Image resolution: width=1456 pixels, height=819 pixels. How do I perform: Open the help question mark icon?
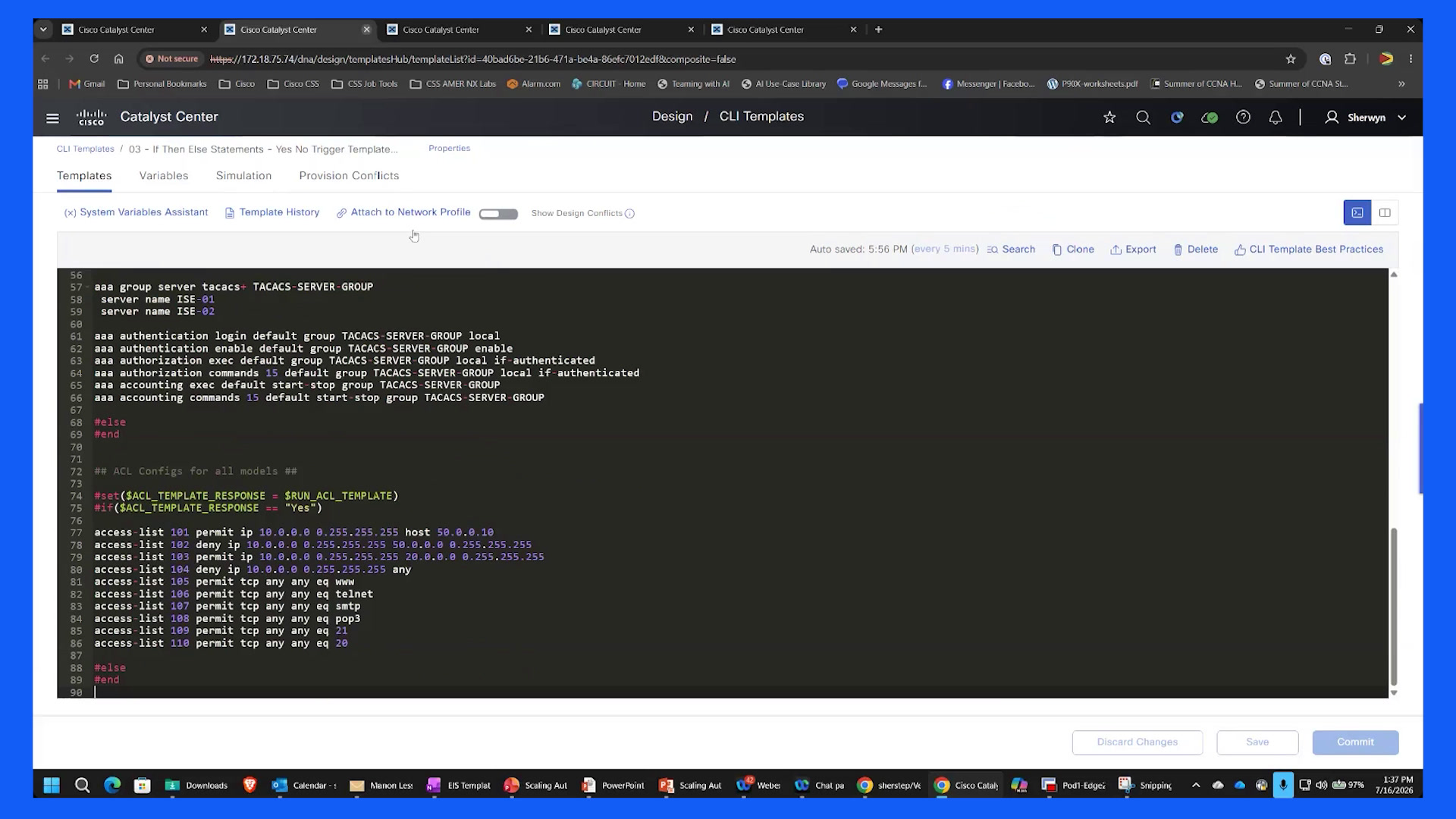[x=1243, y=118]
